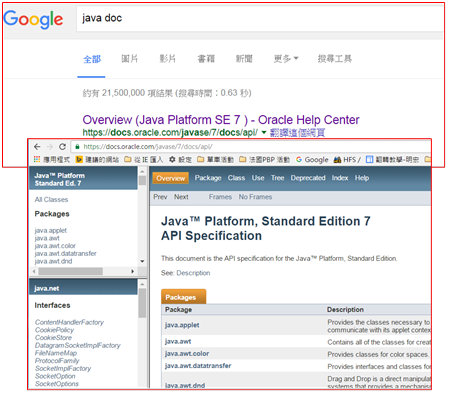The width and height of the screenshot is (449, 394).
Task: Open Help in navigation bar
Action: pos(362,178)
